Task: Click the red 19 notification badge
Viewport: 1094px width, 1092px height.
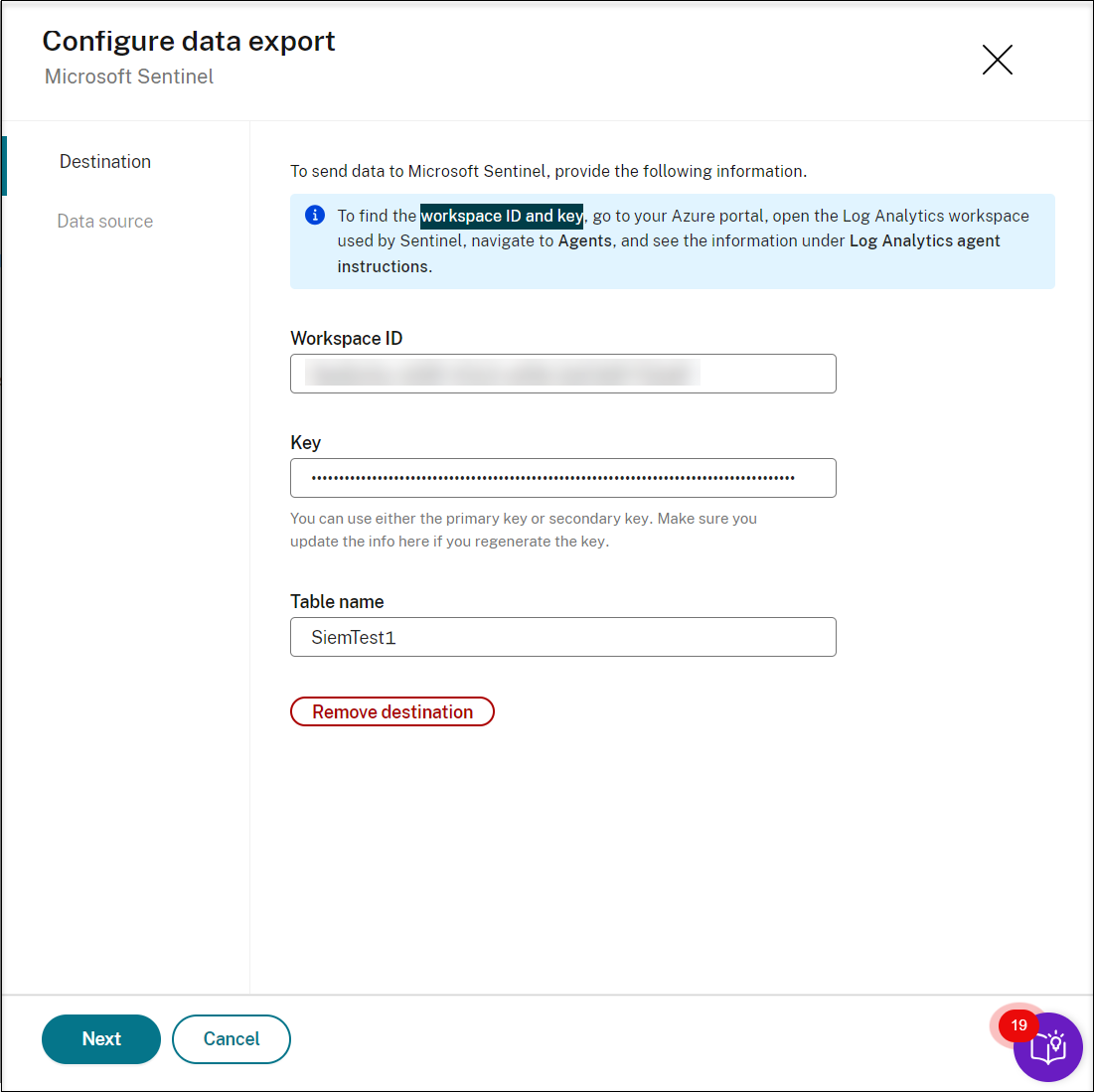Action: click(x=1018, y=1025)
